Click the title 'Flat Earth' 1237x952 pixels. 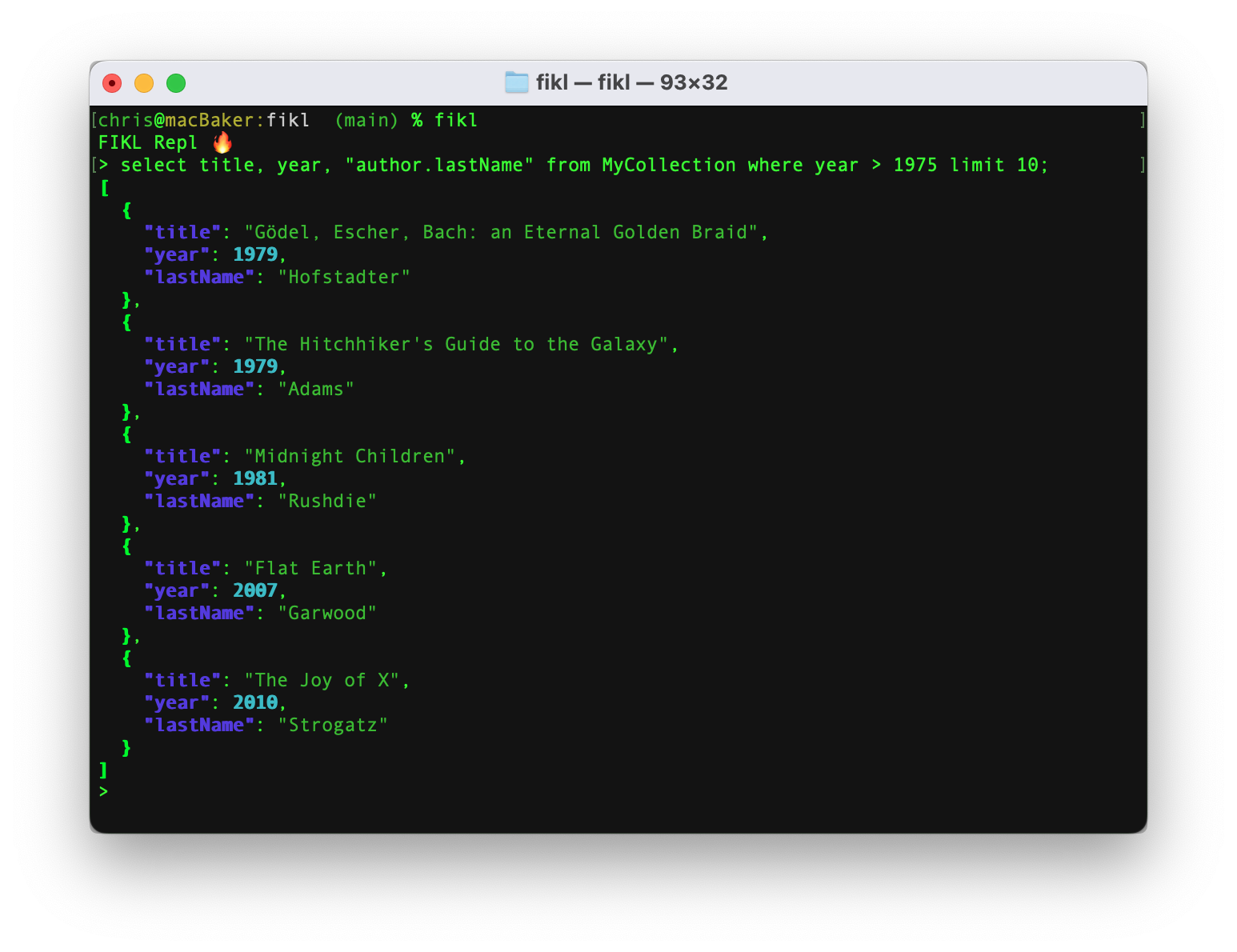coord(310,568)
